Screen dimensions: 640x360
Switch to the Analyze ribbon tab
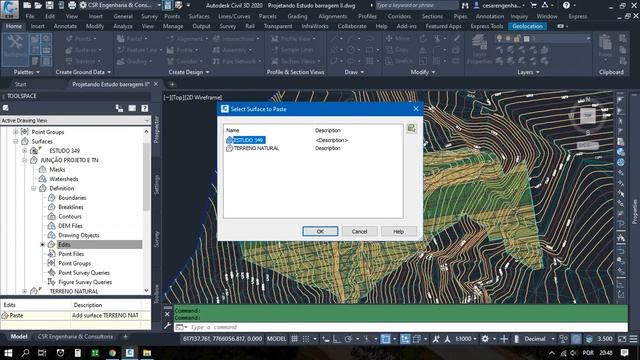(x=123, y=26)
